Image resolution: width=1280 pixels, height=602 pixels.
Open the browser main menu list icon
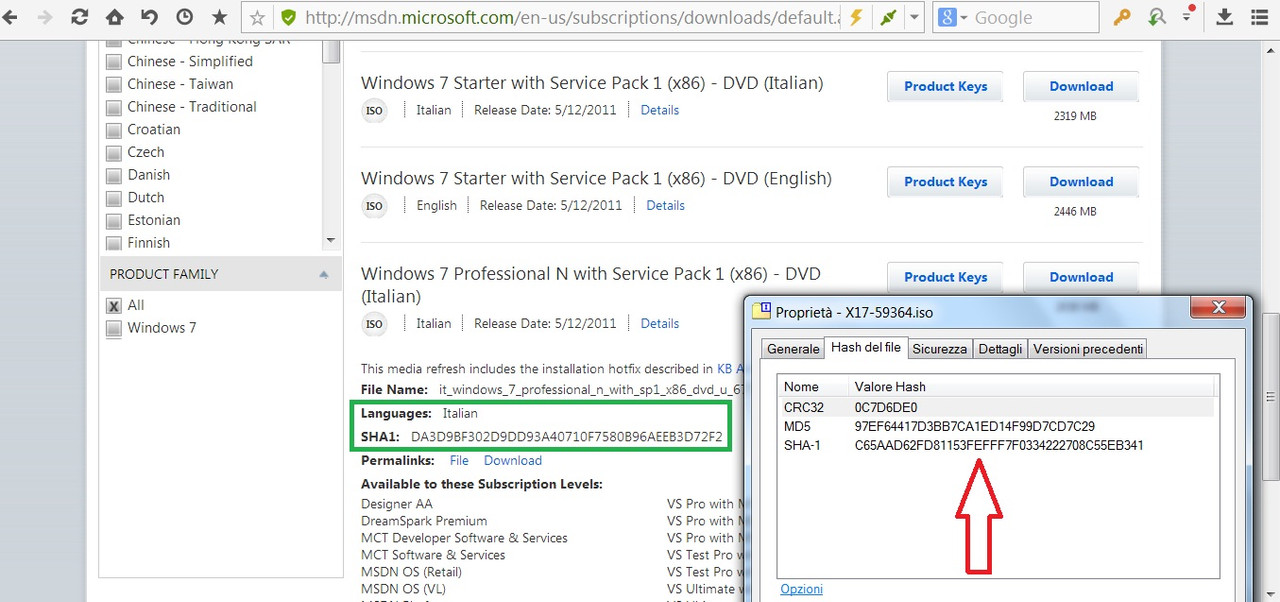pyautogui.click(x=1260, y=17)
